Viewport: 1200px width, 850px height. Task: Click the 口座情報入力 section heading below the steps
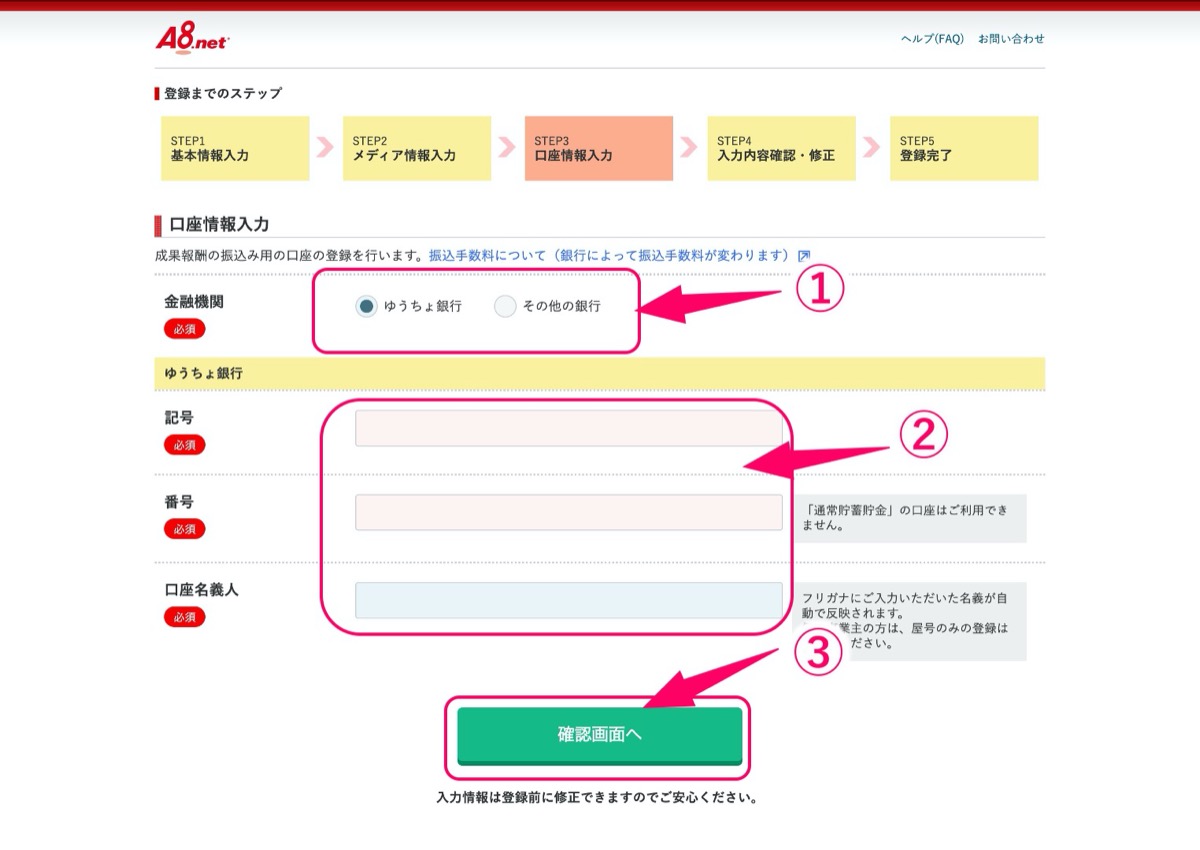coord(219,224)
